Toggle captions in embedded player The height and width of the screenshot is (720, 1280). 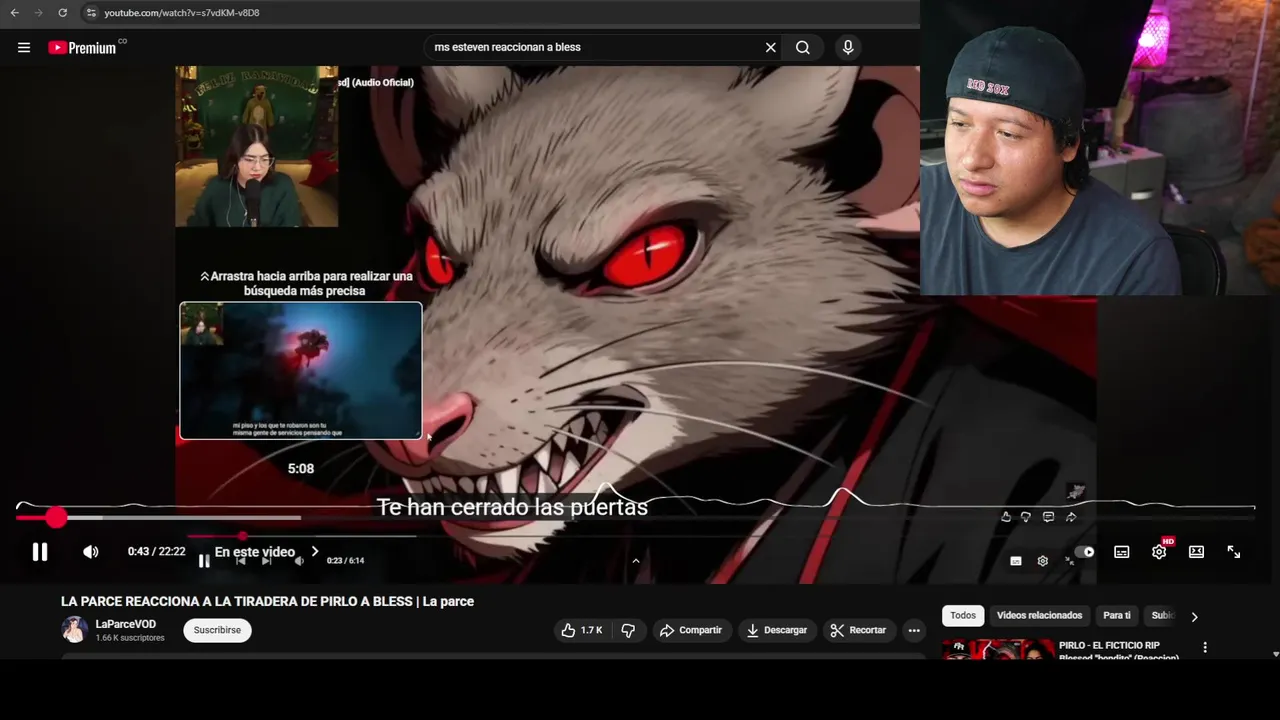click(1016, 561)
